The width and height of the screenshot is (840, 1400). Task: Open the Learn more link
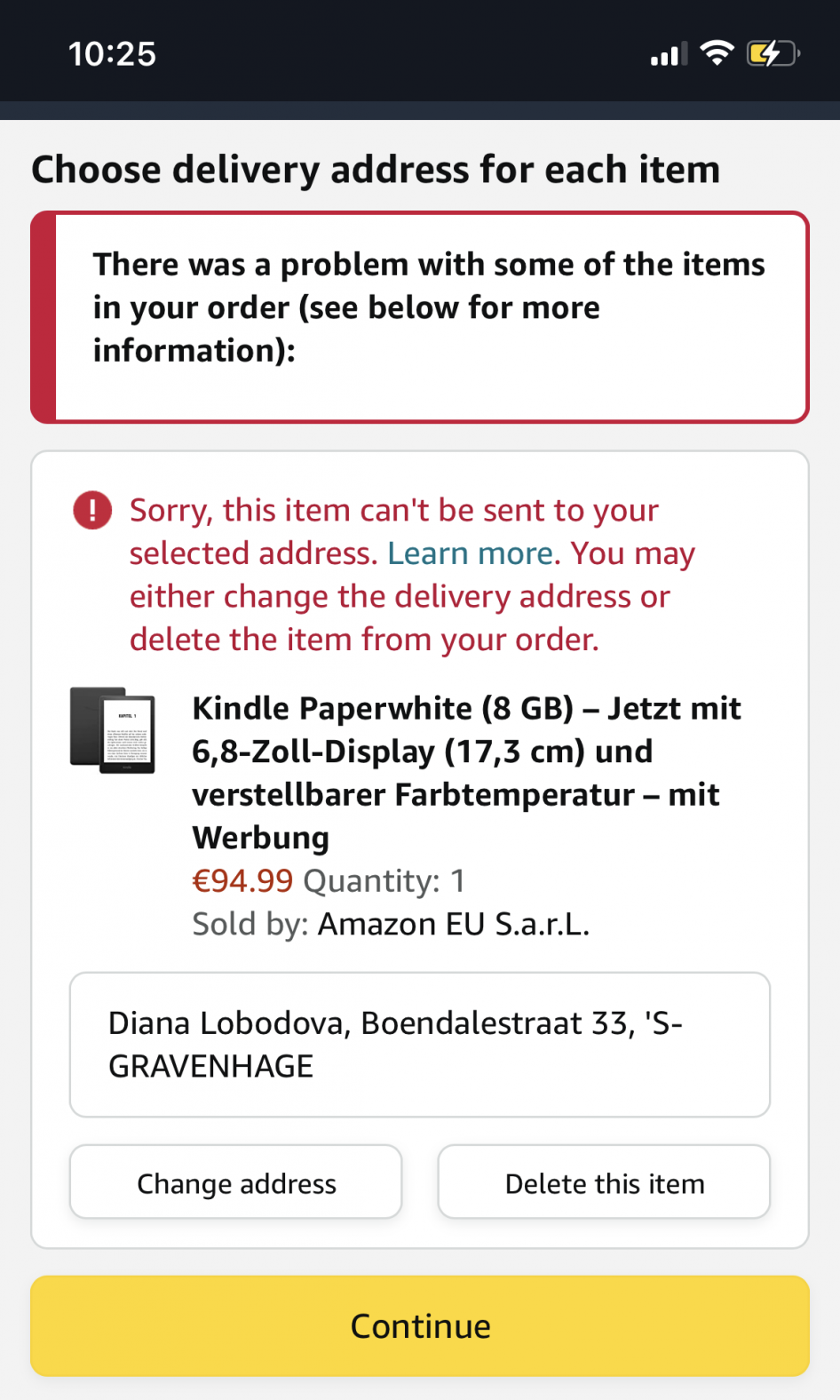coord(471,553)
